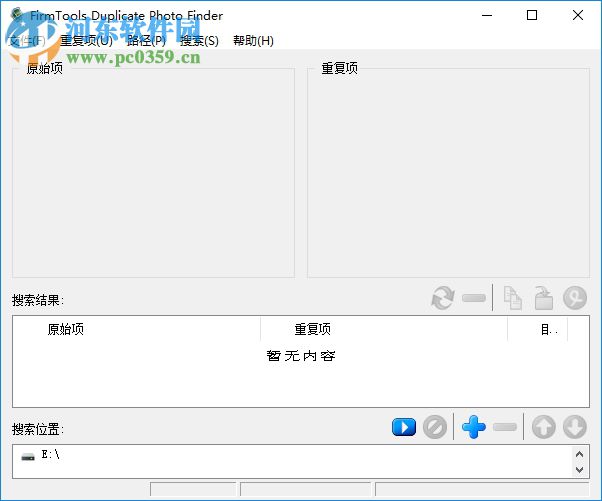The width and height of the screenshot is (602, 501).
Task: Open the 帮助(H) menu
Action: tap(253, 40)
